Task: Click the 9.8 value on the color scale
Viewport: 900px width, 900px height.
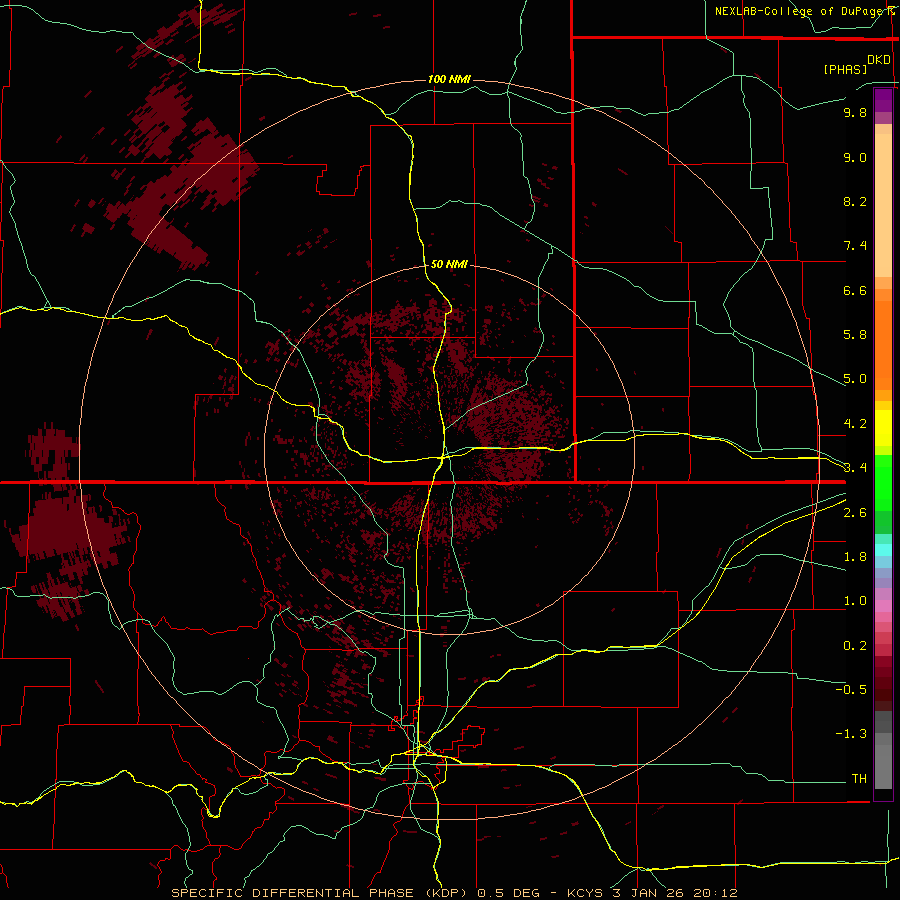Action: [x=855, y=112]
